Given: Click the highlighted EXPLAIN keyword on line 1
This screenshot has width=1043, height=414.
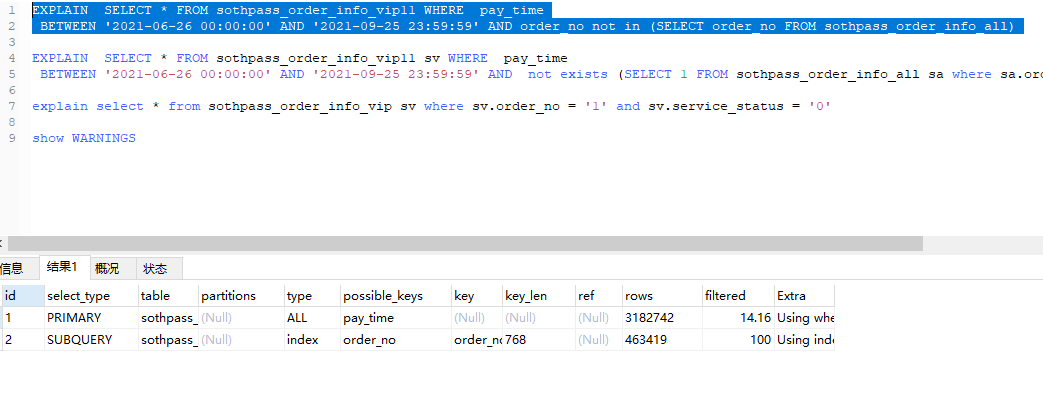Looking at the screenshot, I should pos(60,11).
